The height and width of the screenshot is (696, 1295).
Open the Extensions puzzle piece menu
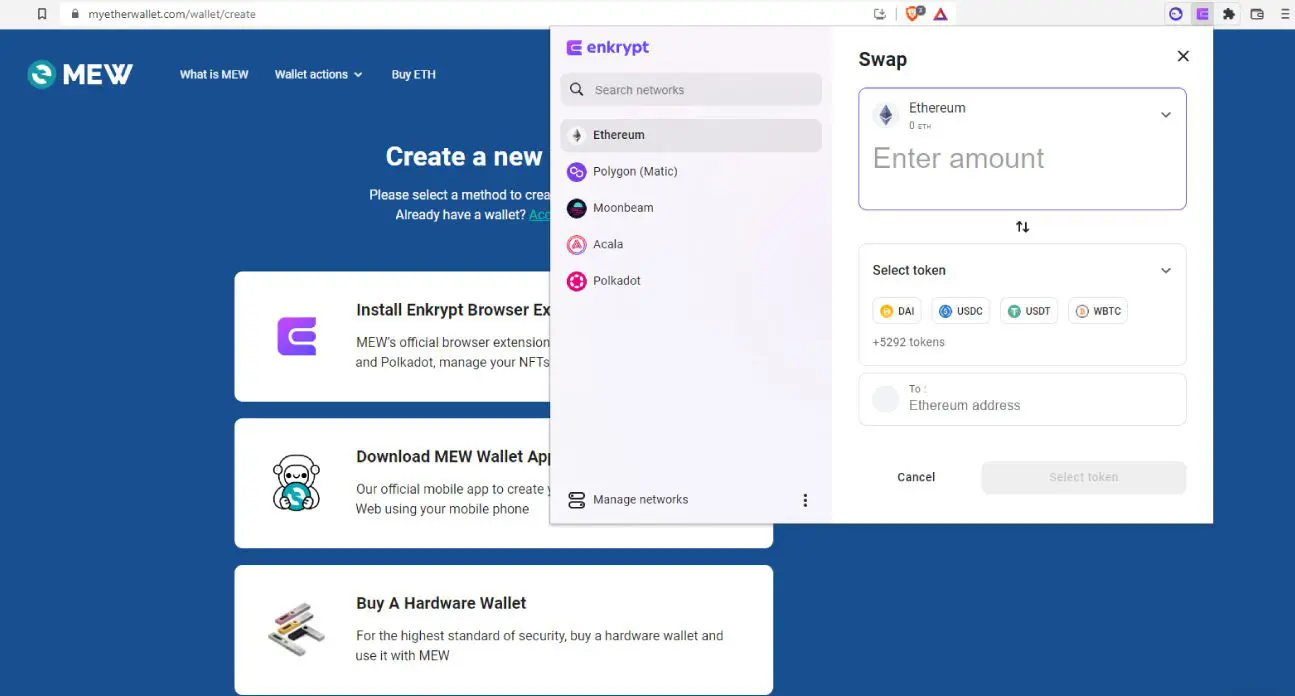(1229, 14)
